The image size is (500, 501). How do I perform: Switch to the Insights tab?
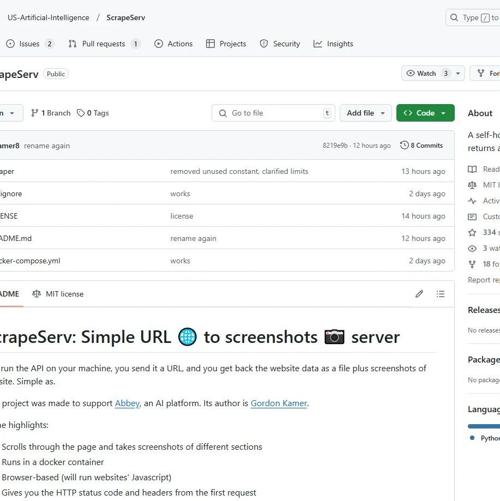click(x=333, y=44)
